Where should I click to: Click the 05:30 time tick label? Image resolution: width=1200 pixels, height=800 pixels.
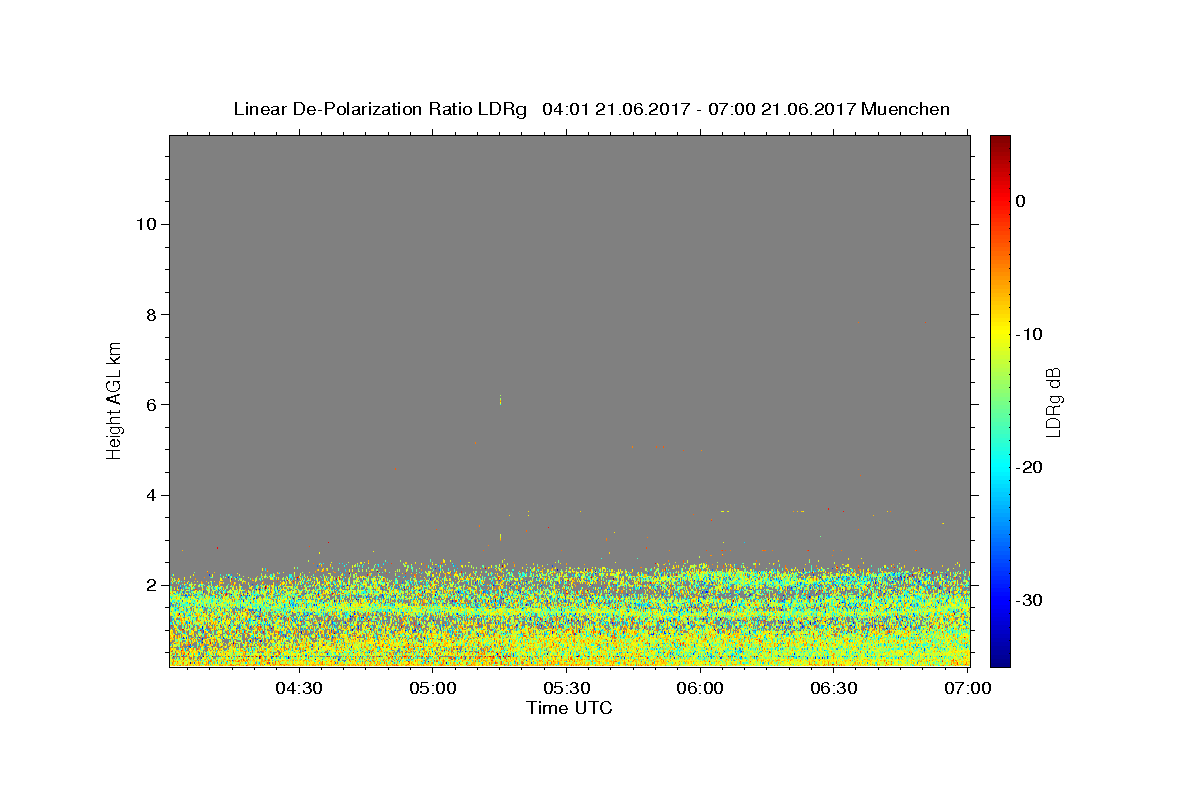pyautogui.click(x=566, y=689)
